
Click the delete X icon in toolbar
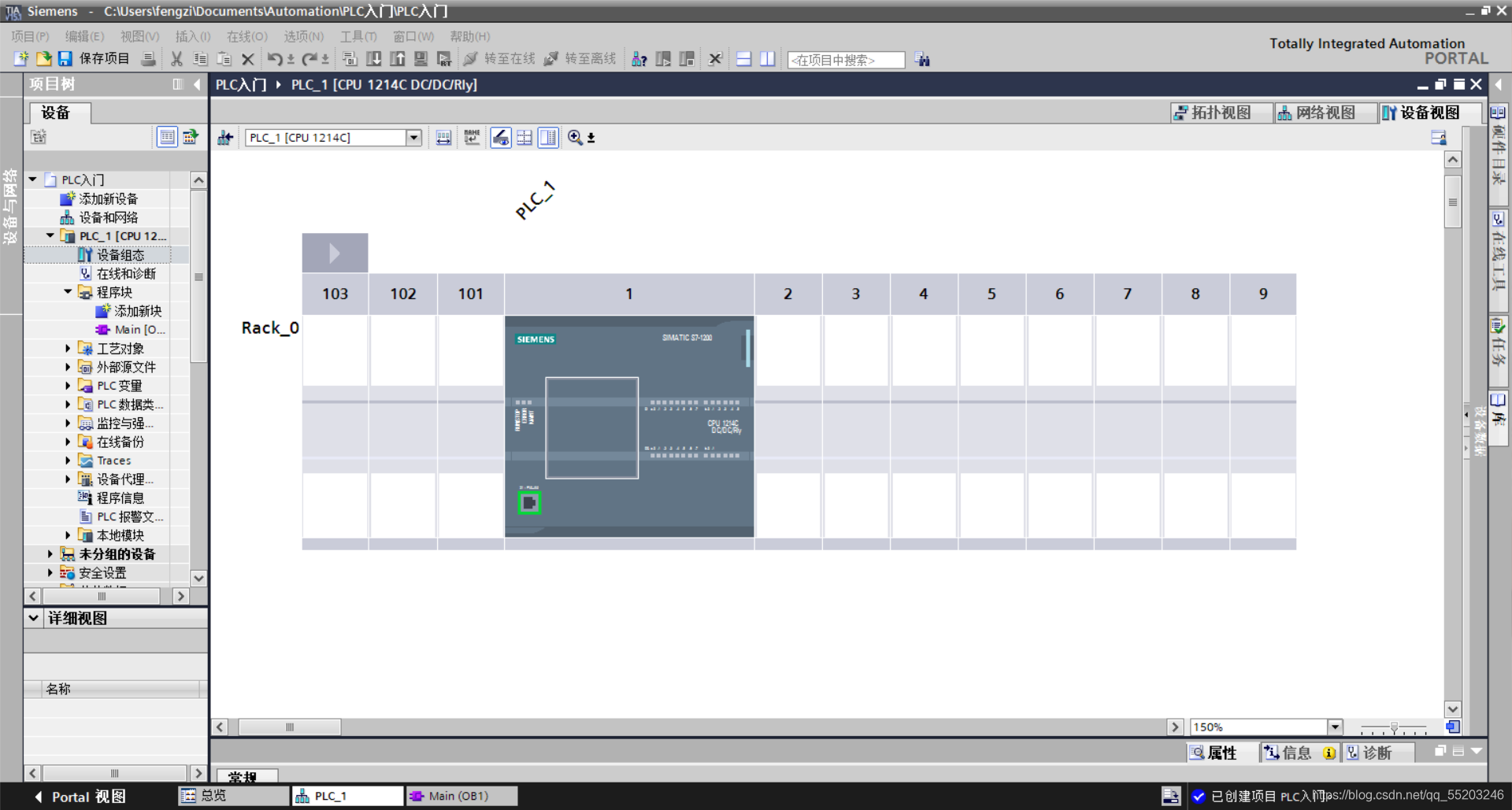click(247, 59)
